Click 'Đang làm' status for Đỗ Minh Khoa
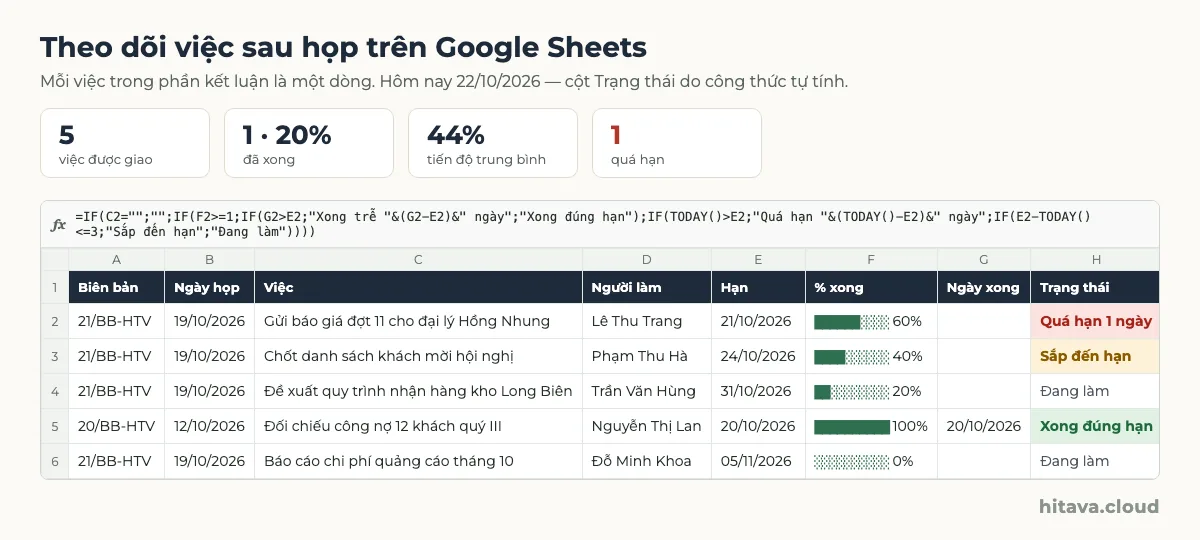Viewport: 1200px width, 540px height. [1095, 461]
